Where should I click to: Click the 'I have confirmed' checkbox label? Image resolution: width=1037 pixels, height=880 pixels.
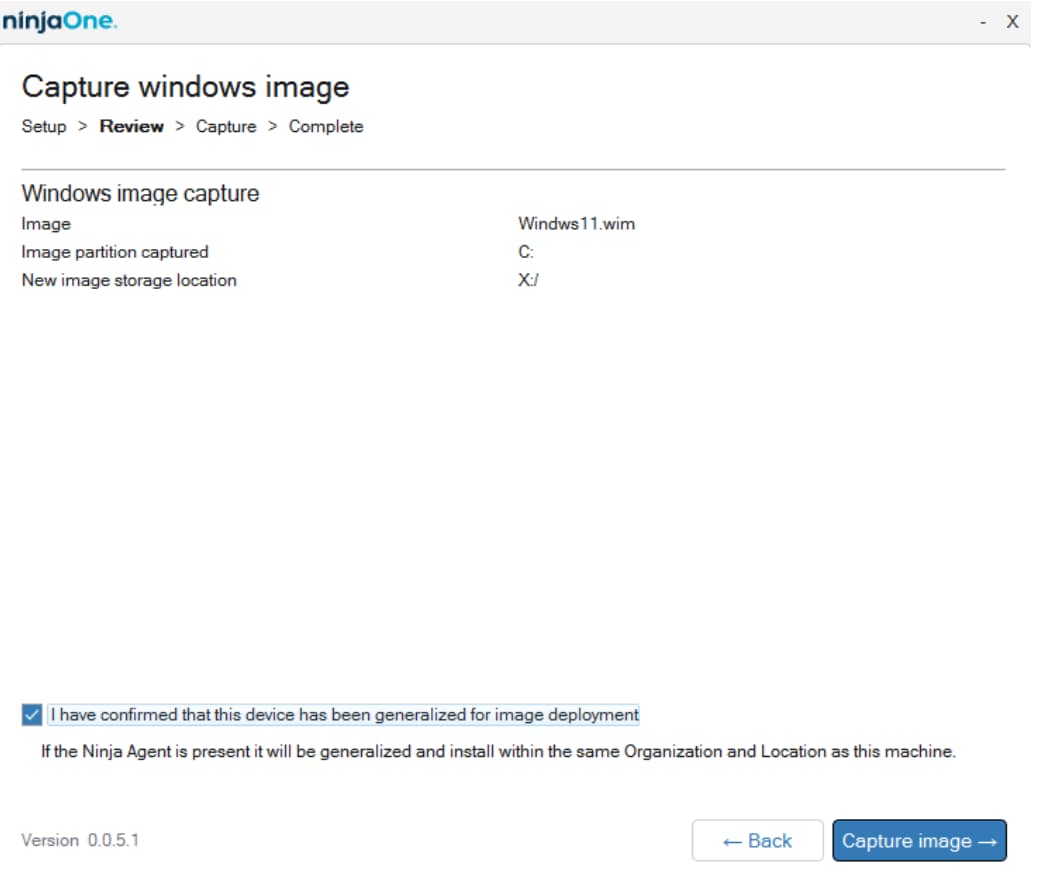344,715
